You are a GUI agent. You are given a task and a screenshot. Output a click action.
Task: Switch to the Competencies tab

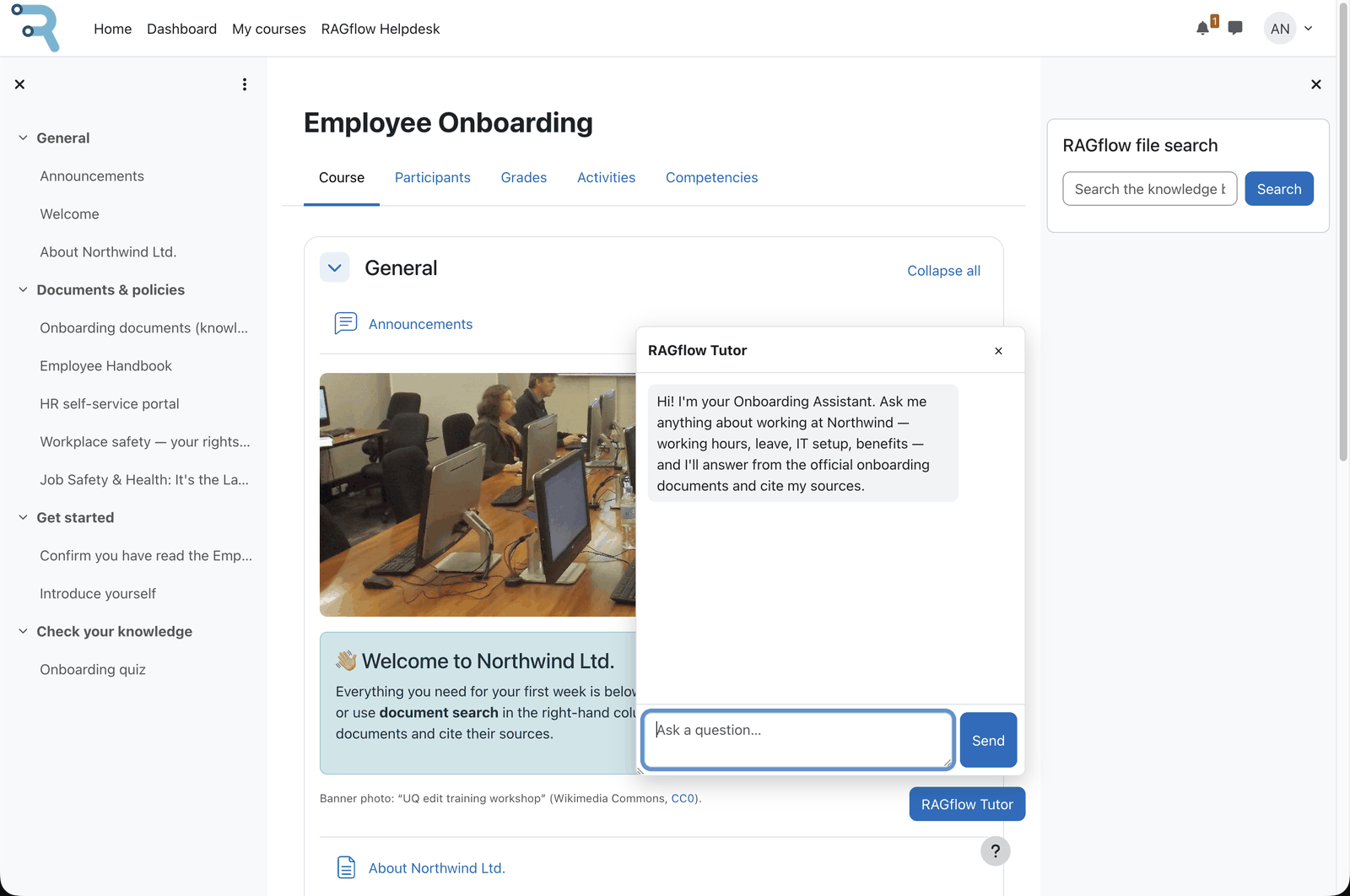(712, 177)
